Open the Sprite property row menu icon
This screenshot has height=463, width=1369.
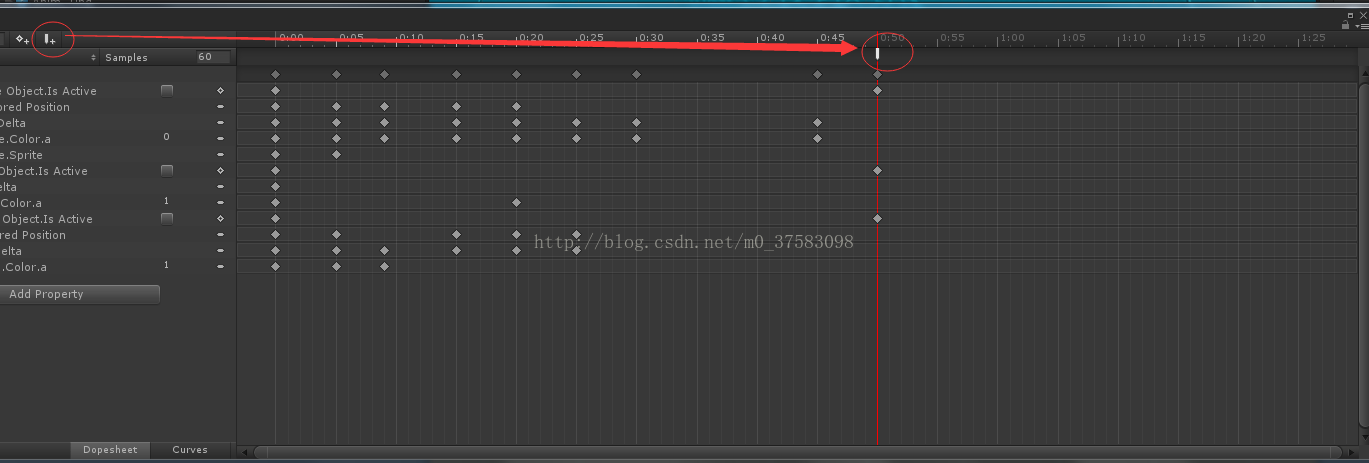pos(220,155)
